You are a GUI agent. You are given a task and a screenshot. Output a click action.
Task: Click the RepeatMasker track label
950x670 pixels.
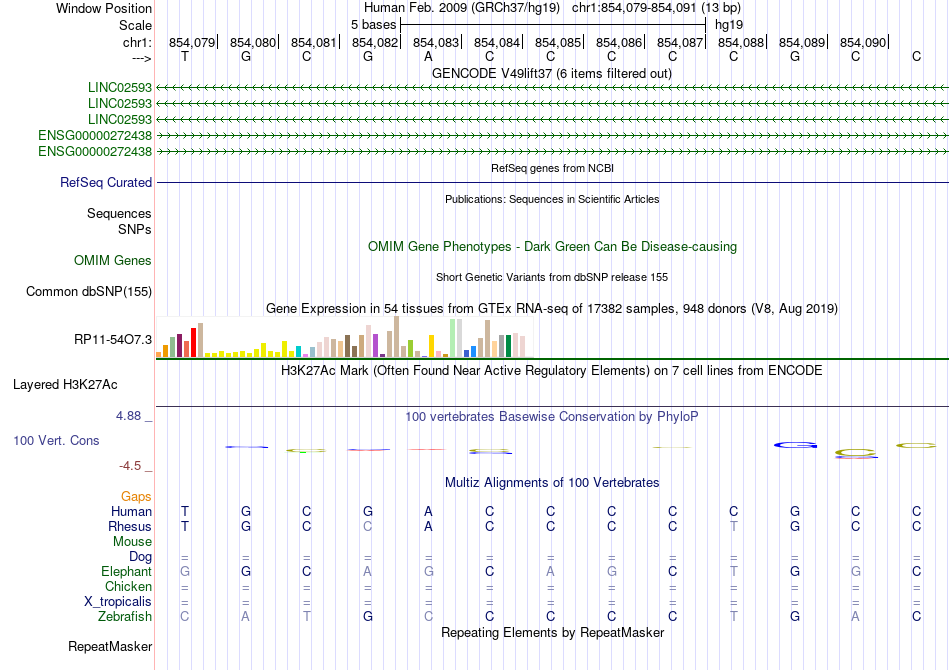tap(110, 646)
